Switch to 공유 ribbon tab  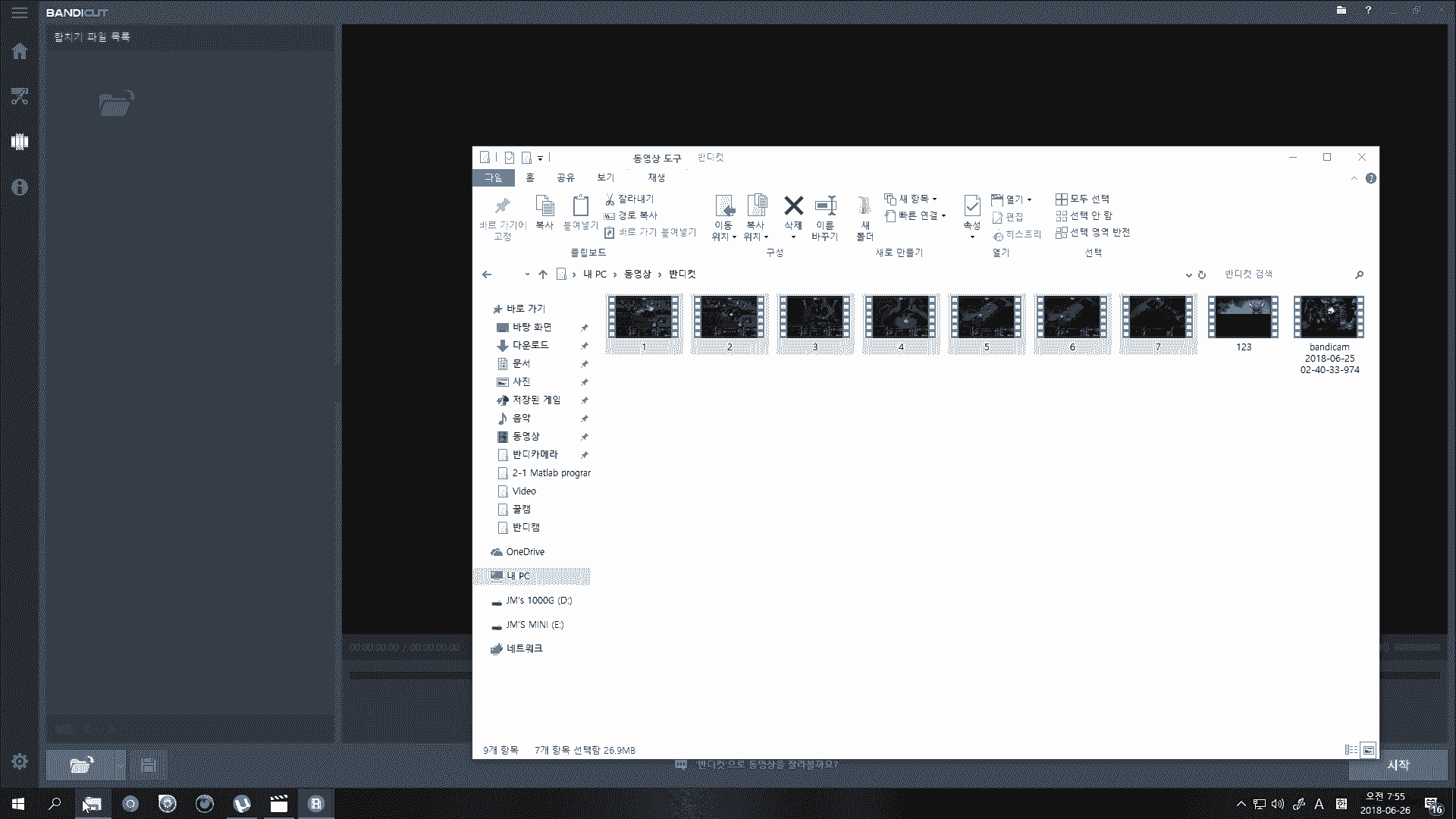[x=566, y=177]
